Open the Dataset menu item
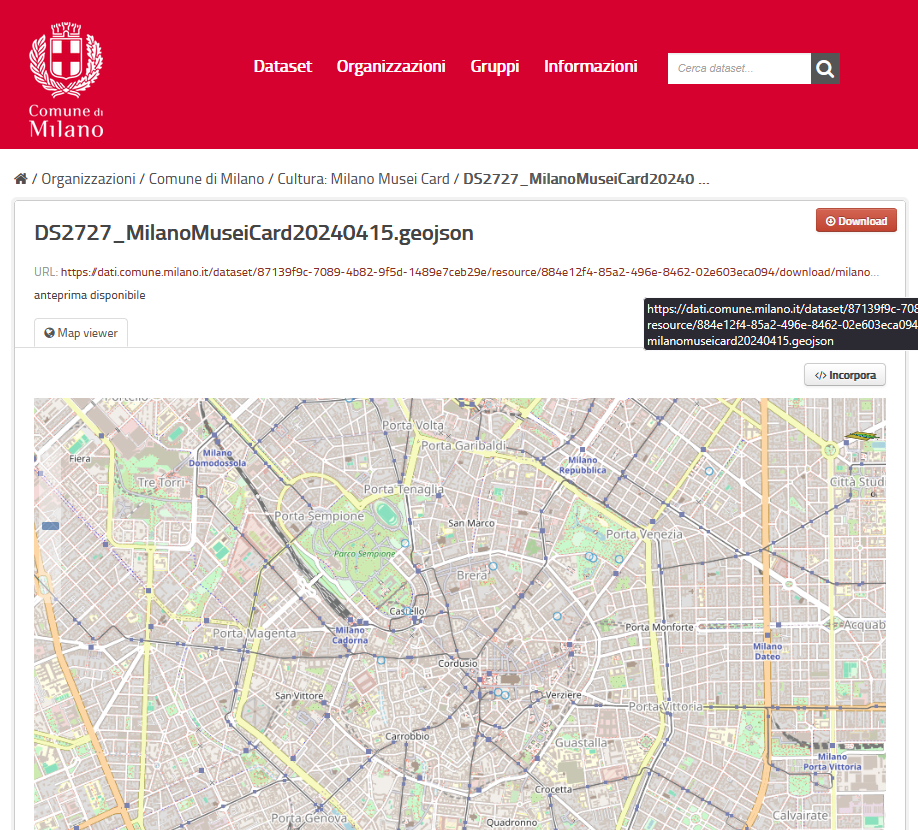Screen dimensions: 918x830 point(282,67)
